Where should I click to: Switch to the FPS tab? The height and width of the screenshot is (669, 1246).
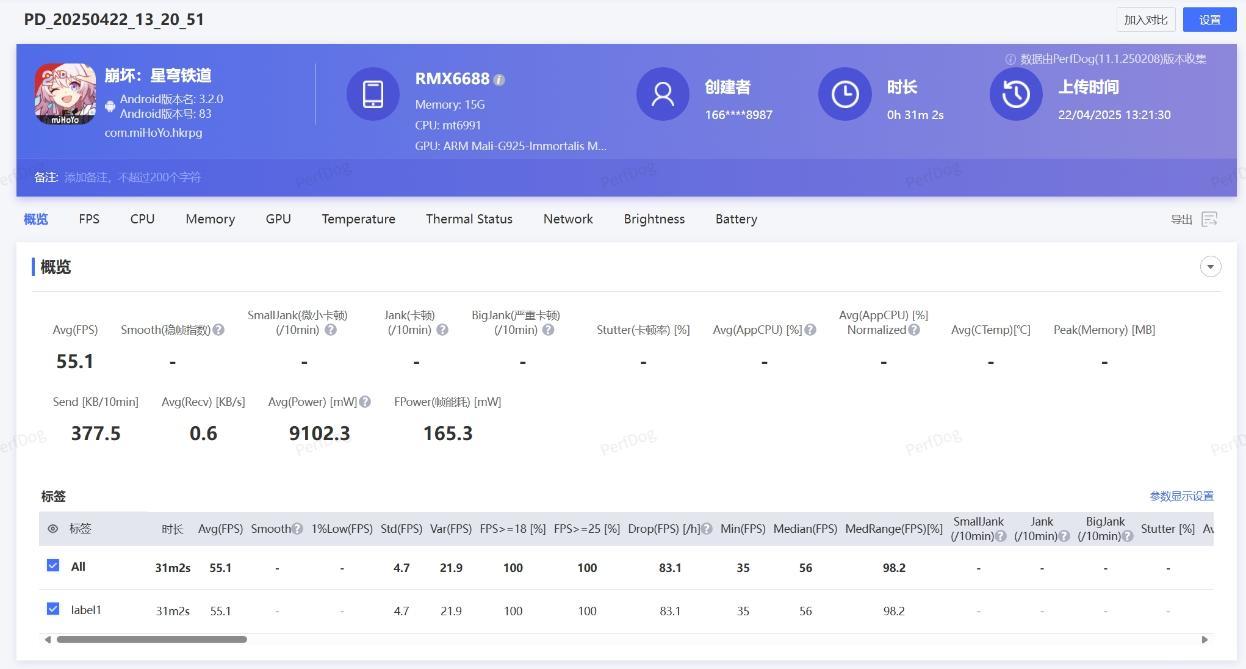pyautogui.click(x=89, y=219)
